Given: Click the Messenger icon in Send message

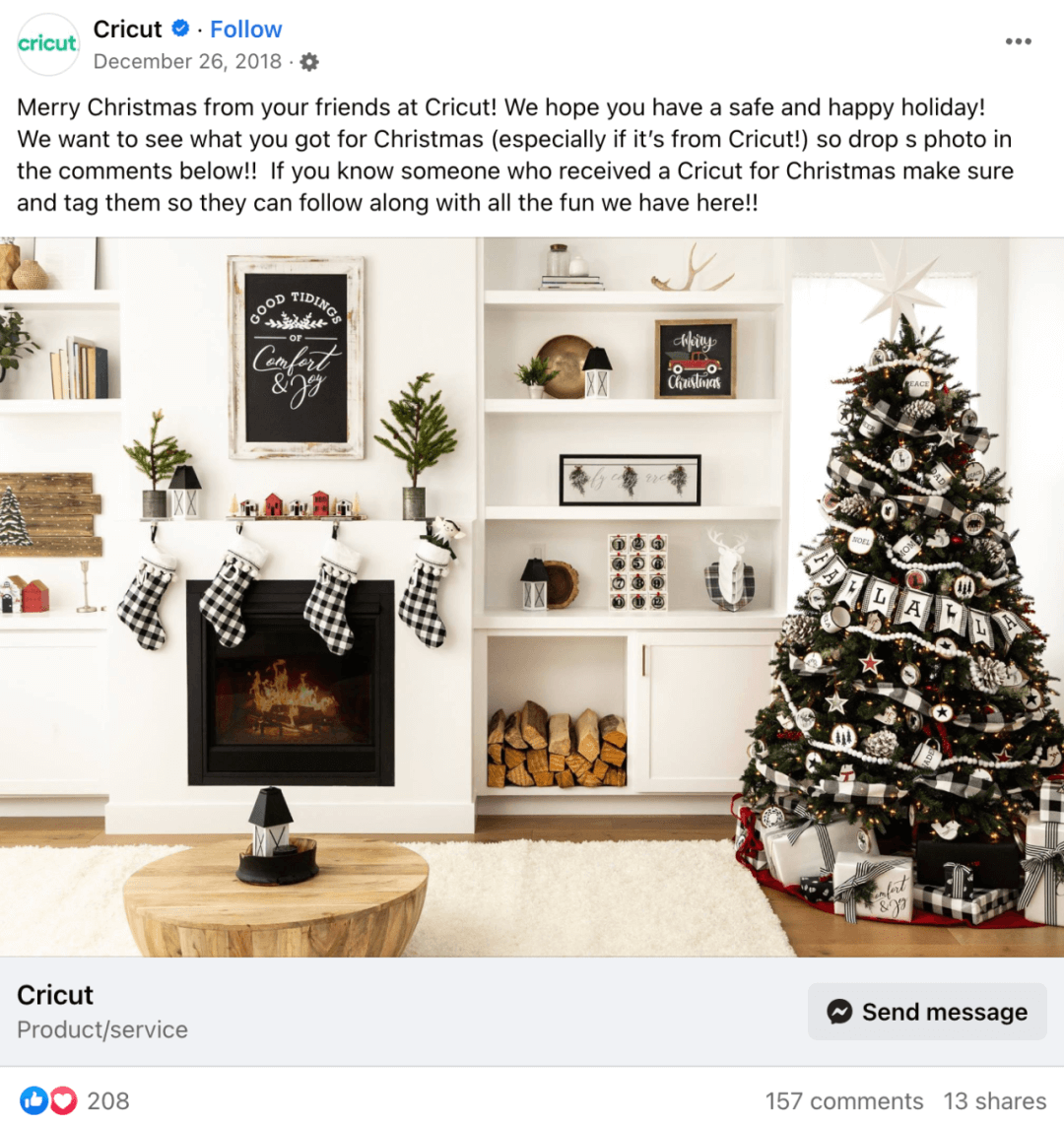Looking at the screenshot, I should (839, 1011).
